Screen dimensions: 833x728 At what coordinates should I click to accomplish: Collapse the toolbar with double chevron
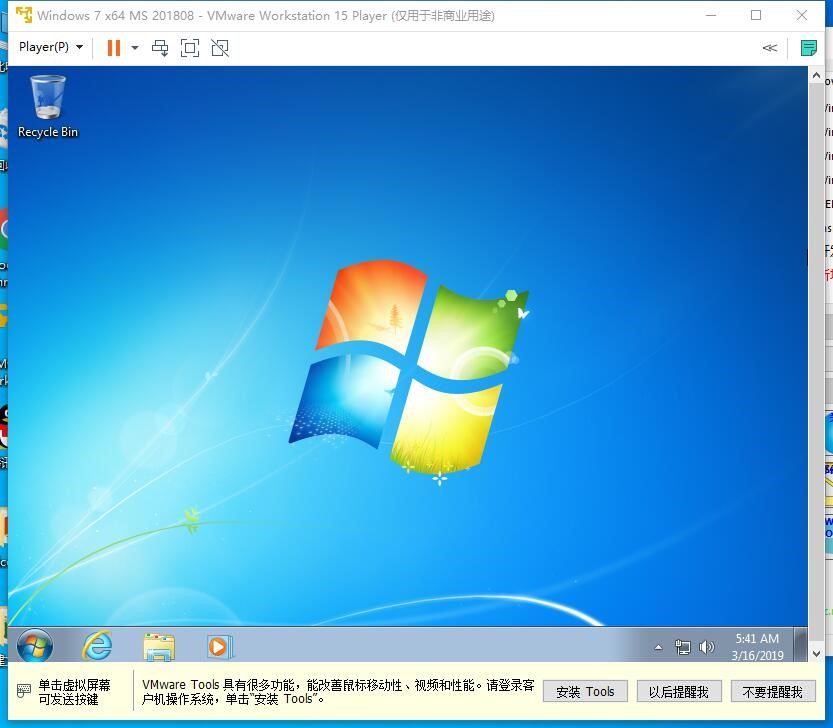pos(769,48)
